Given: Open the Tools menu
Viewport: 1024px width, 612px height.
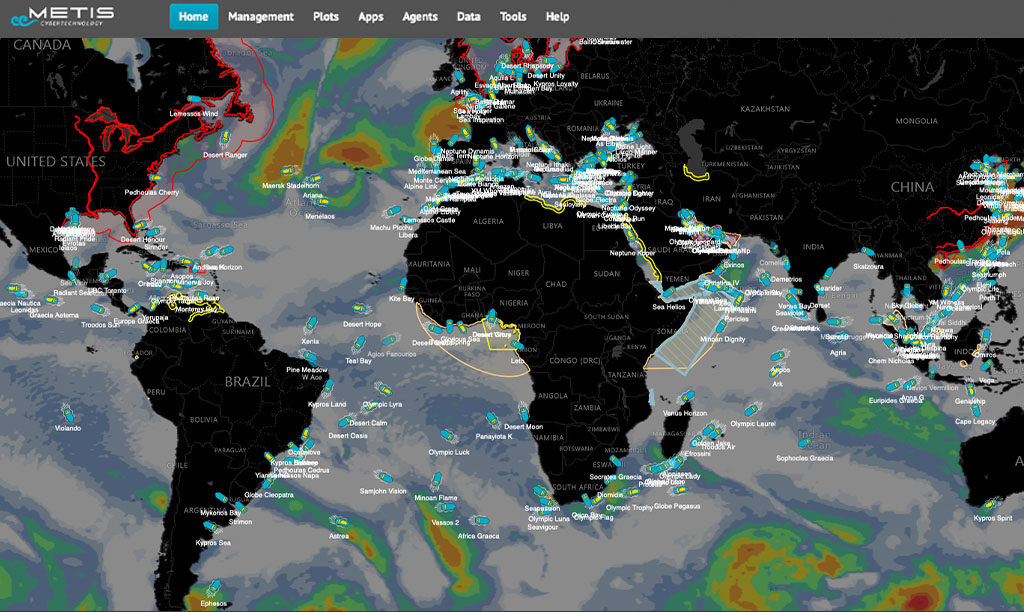Looking at the screenshot, I should pyautogui.click(x=513, y=17).
